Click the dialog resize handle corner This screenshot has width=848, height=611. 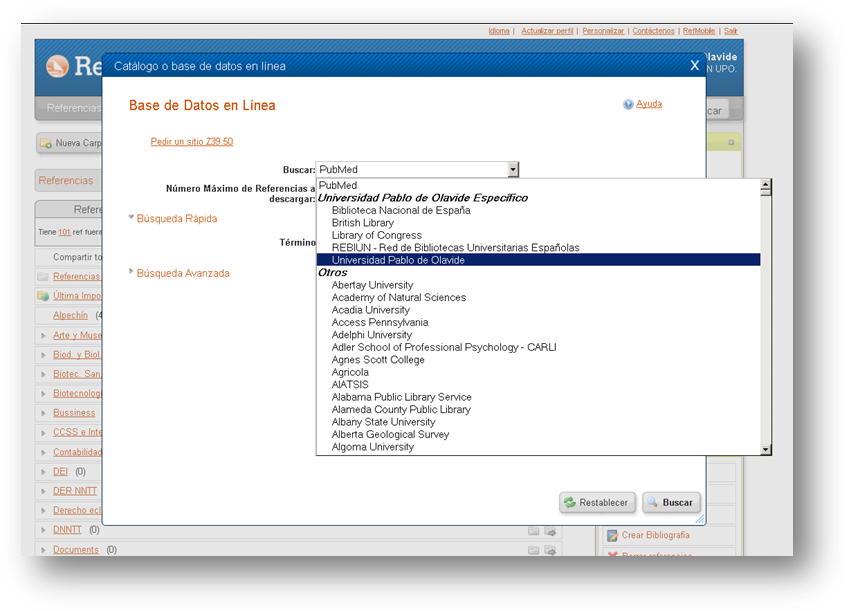pyautogui.click(x=700, y=519)
